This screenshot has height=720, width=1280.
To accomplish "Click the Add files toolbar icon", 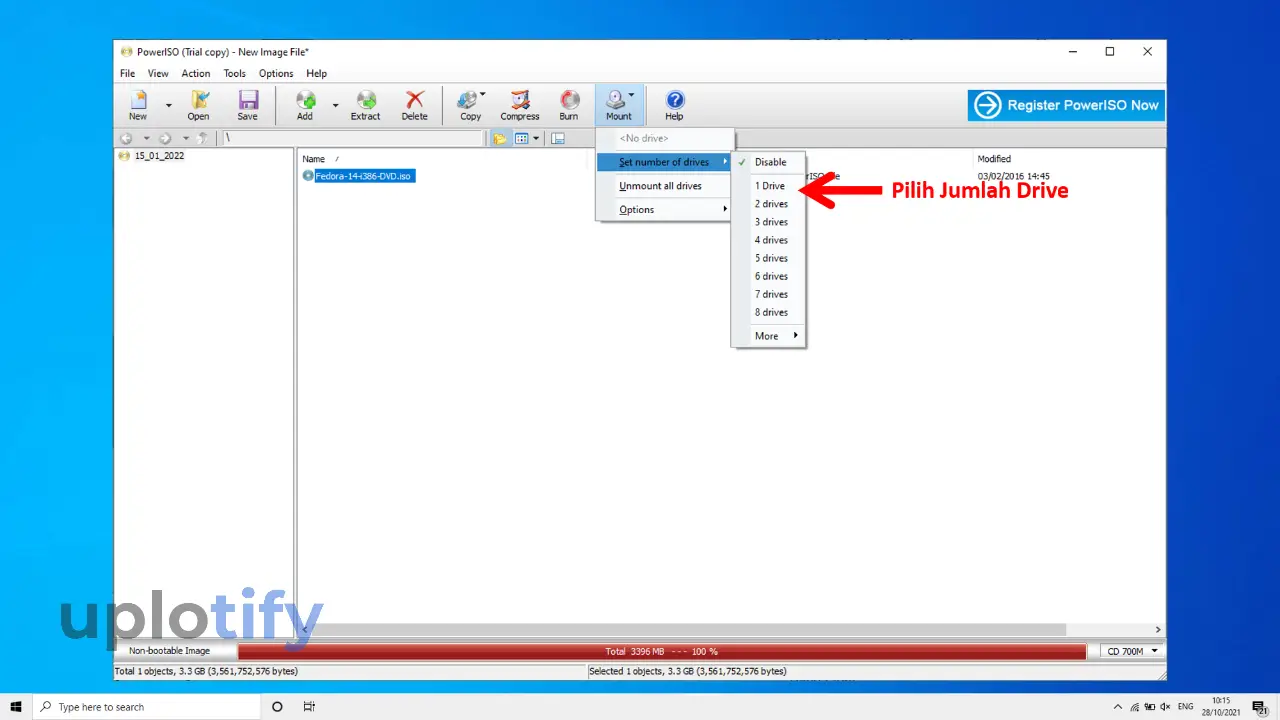I will tap(305, 104).
